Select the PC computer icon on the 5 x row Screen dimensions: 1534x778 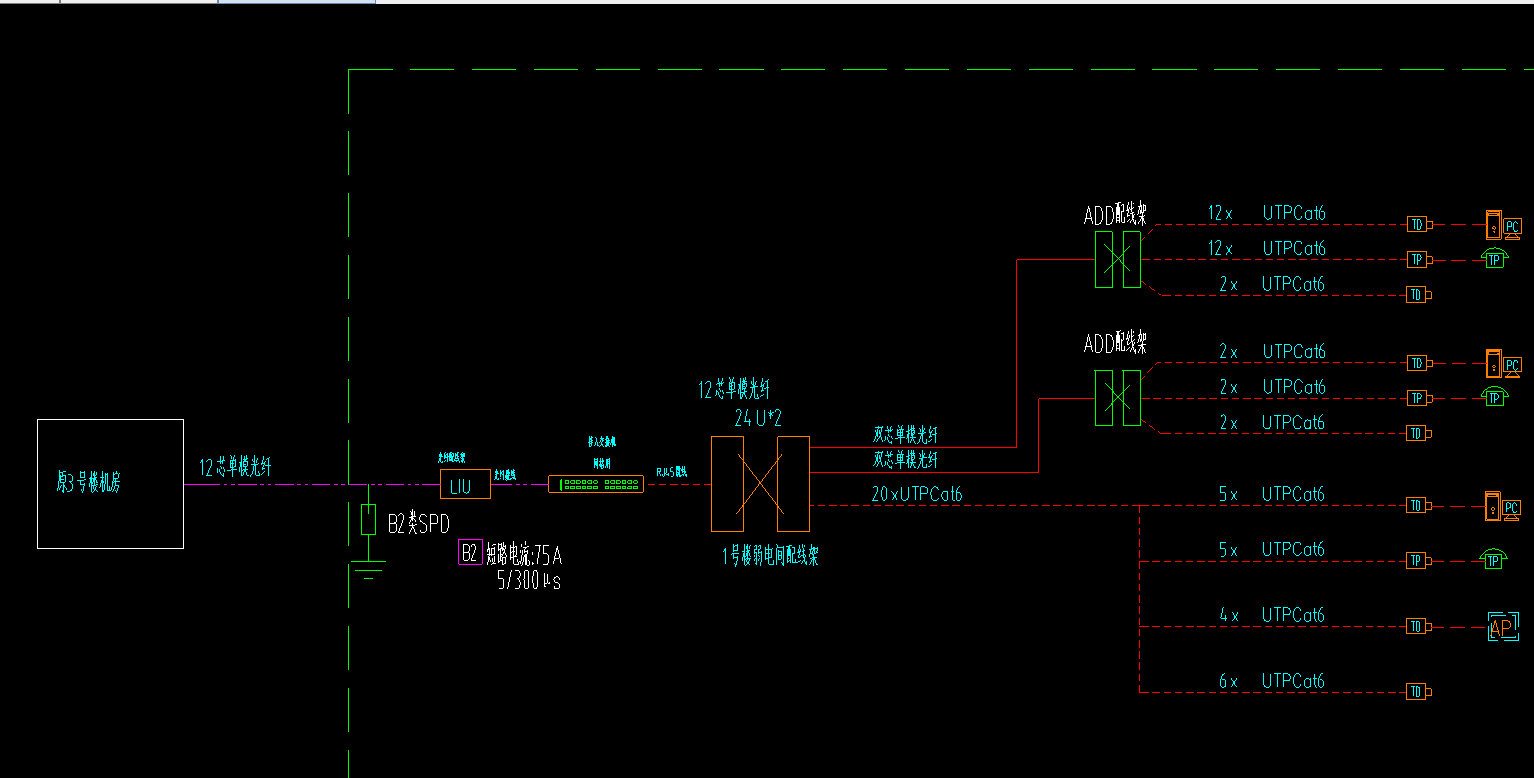point(1503,505)
